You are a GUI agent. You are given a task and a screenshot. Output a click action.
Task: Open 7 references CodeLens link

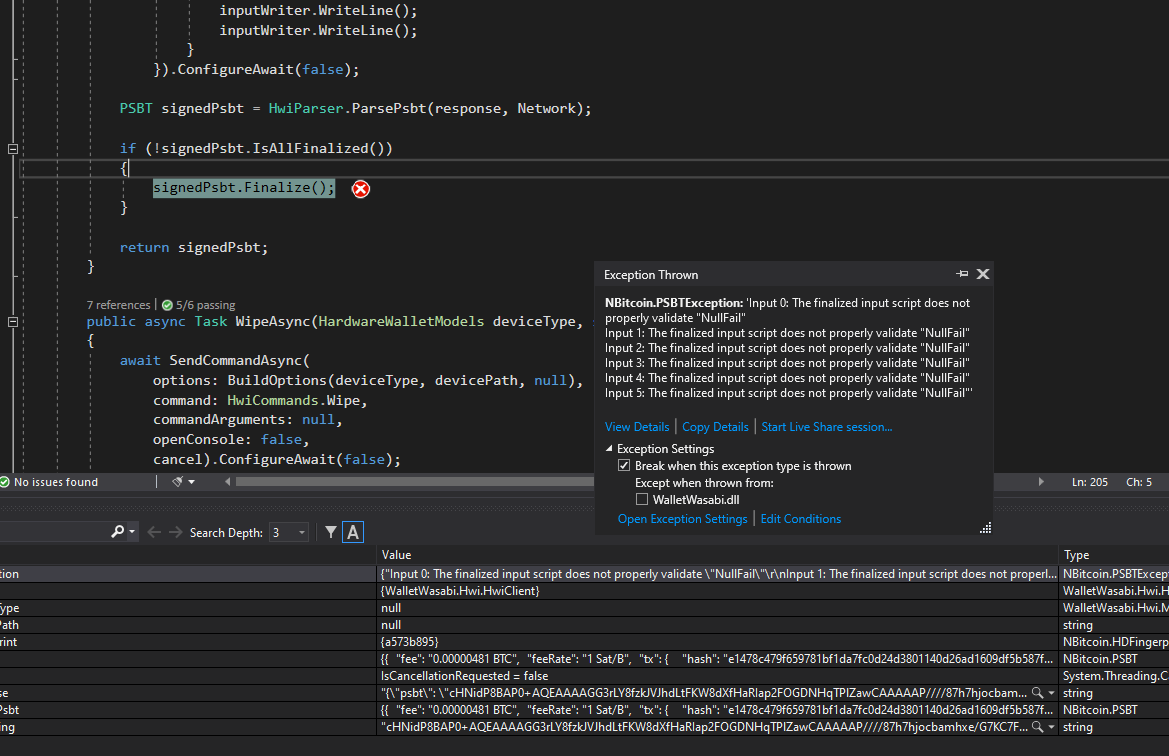pyautogui.click(x=119, y=304)
